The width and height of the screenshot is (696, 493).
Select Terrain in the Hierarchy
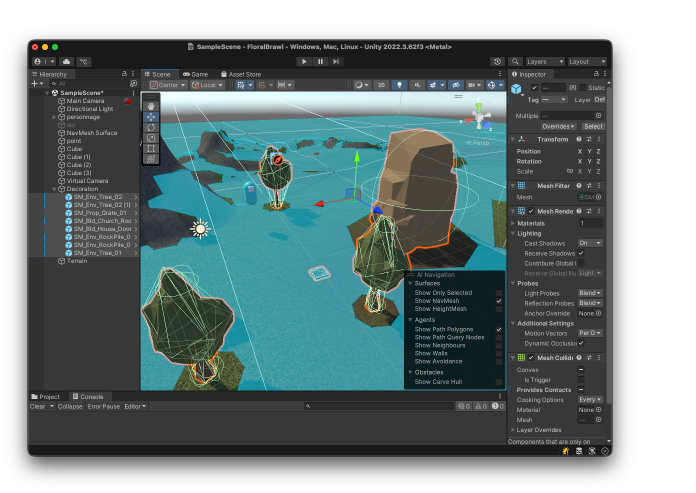(77, 261)
